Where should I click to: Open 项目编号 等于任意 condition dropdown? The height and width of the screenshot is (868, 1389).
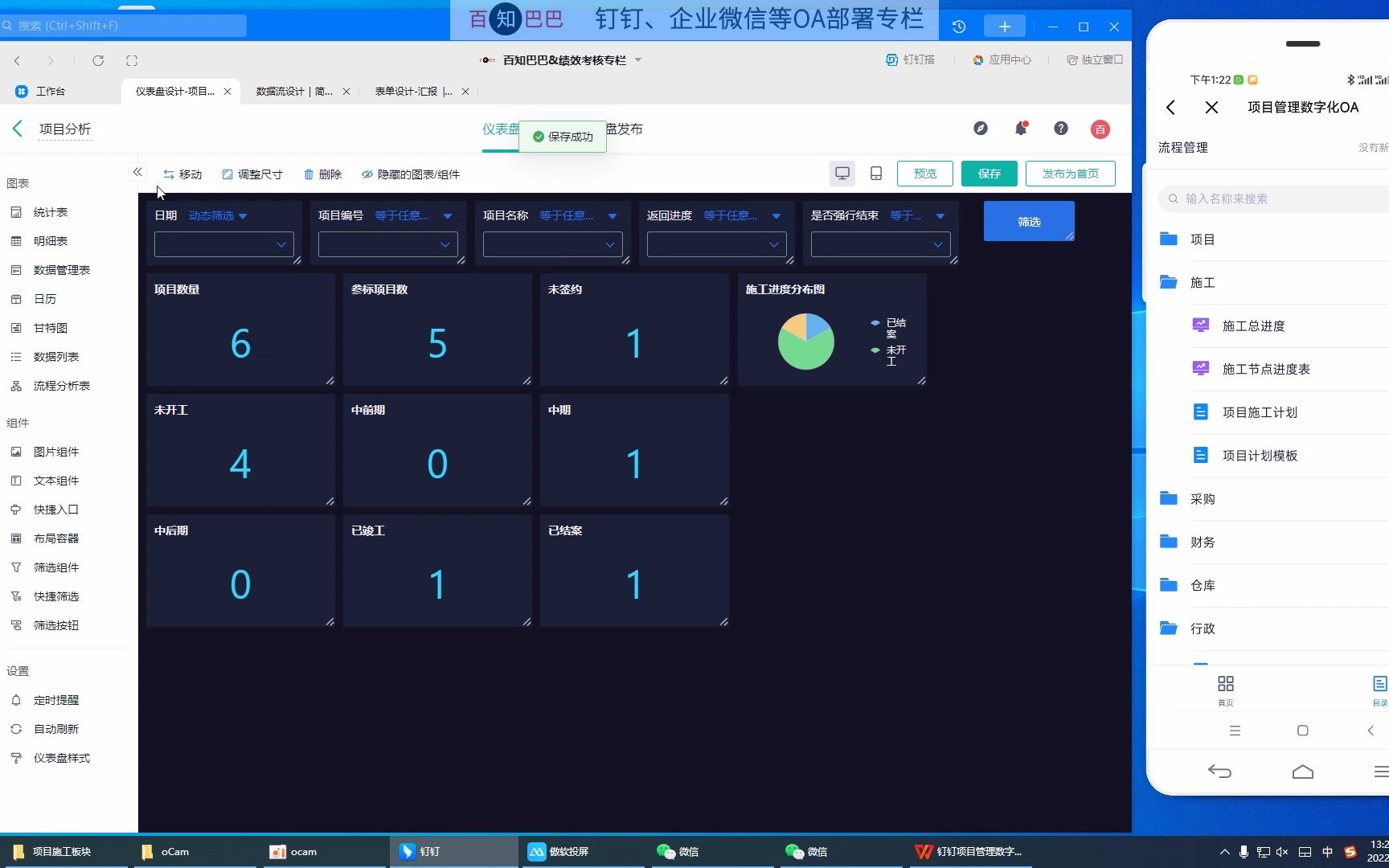coord(413,215)
